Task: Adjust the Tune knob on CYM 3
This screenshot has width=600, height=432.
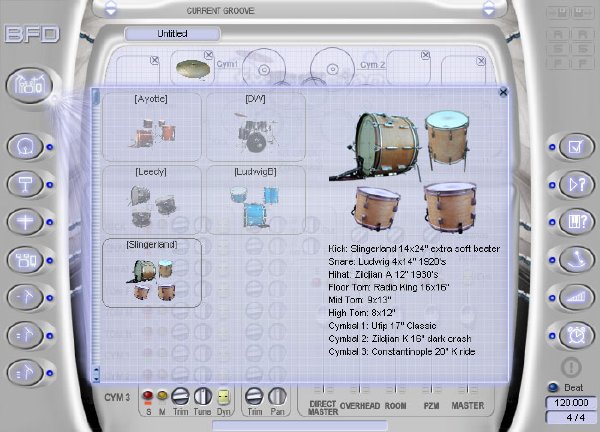Action: (203, 396)
